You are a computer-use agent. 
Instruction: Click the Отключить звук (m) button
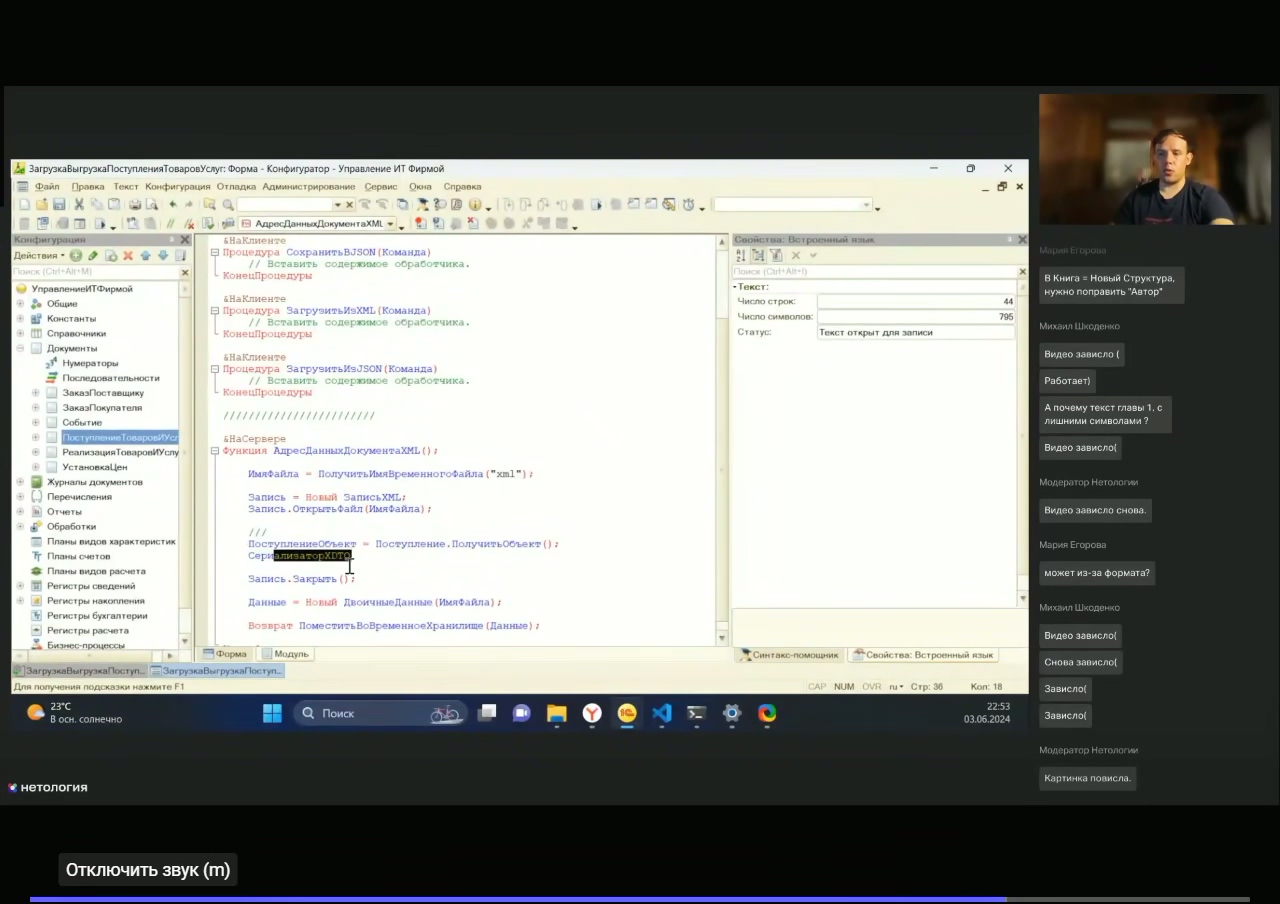(148, 870)
